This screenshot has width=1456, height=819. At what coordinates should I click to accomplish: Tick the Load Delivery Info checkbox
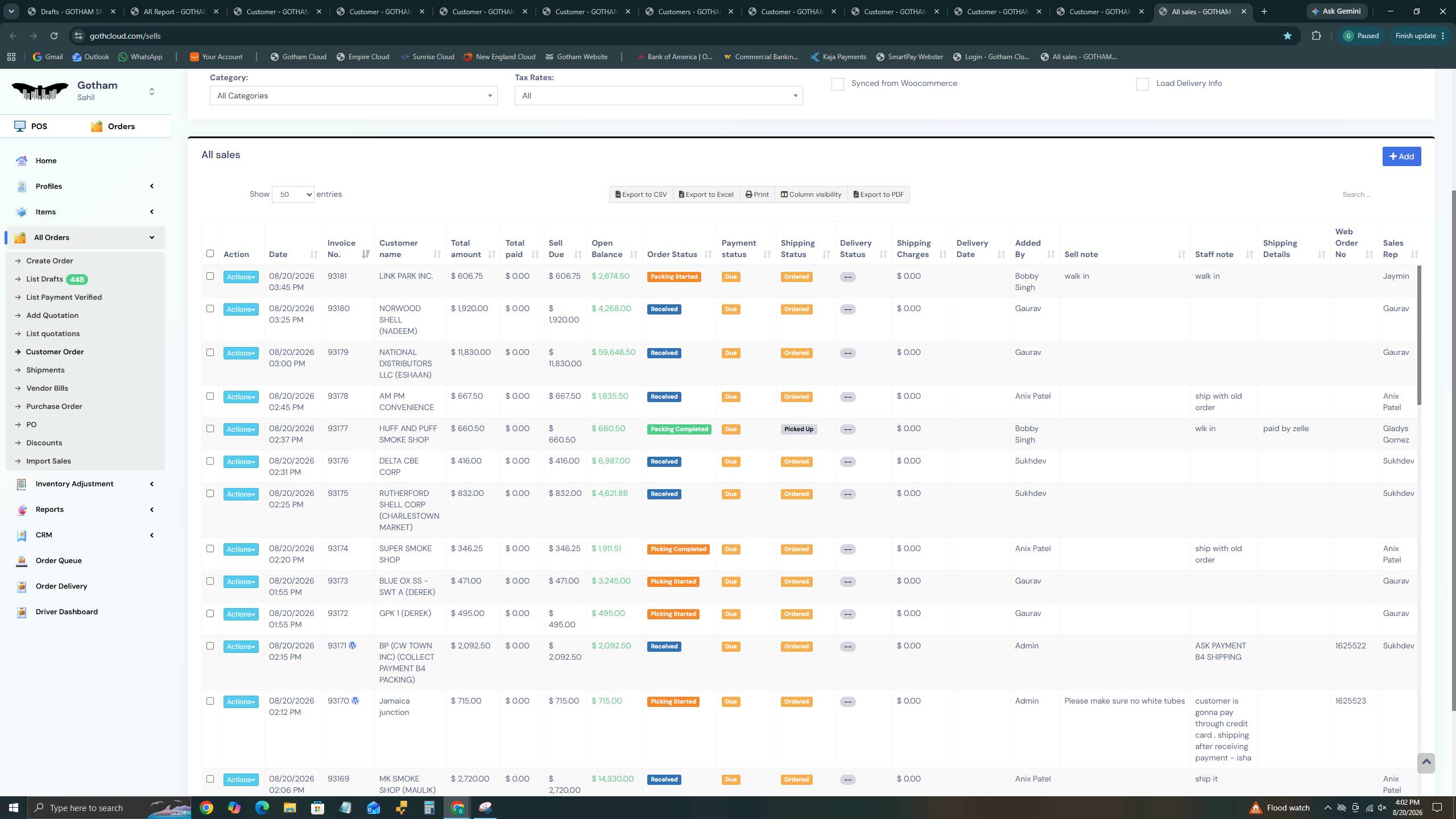click(1142, 84)
